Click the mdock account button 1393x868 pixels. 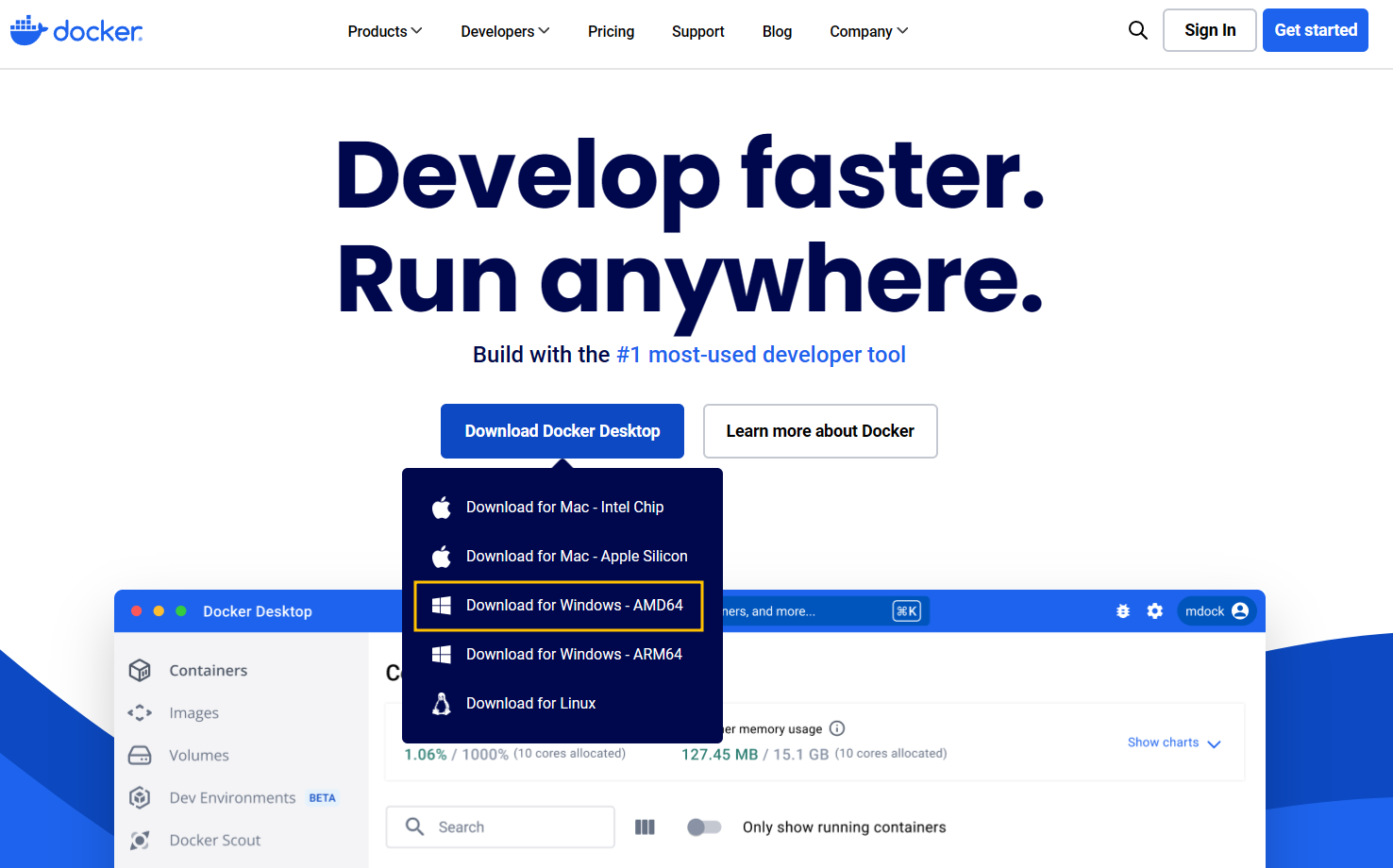1217,611
